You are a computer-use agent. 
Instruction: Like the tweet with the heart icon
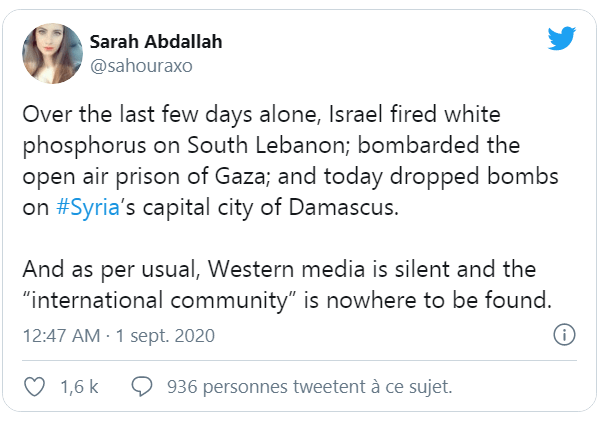pyautogui.click(x=34, y=385)
